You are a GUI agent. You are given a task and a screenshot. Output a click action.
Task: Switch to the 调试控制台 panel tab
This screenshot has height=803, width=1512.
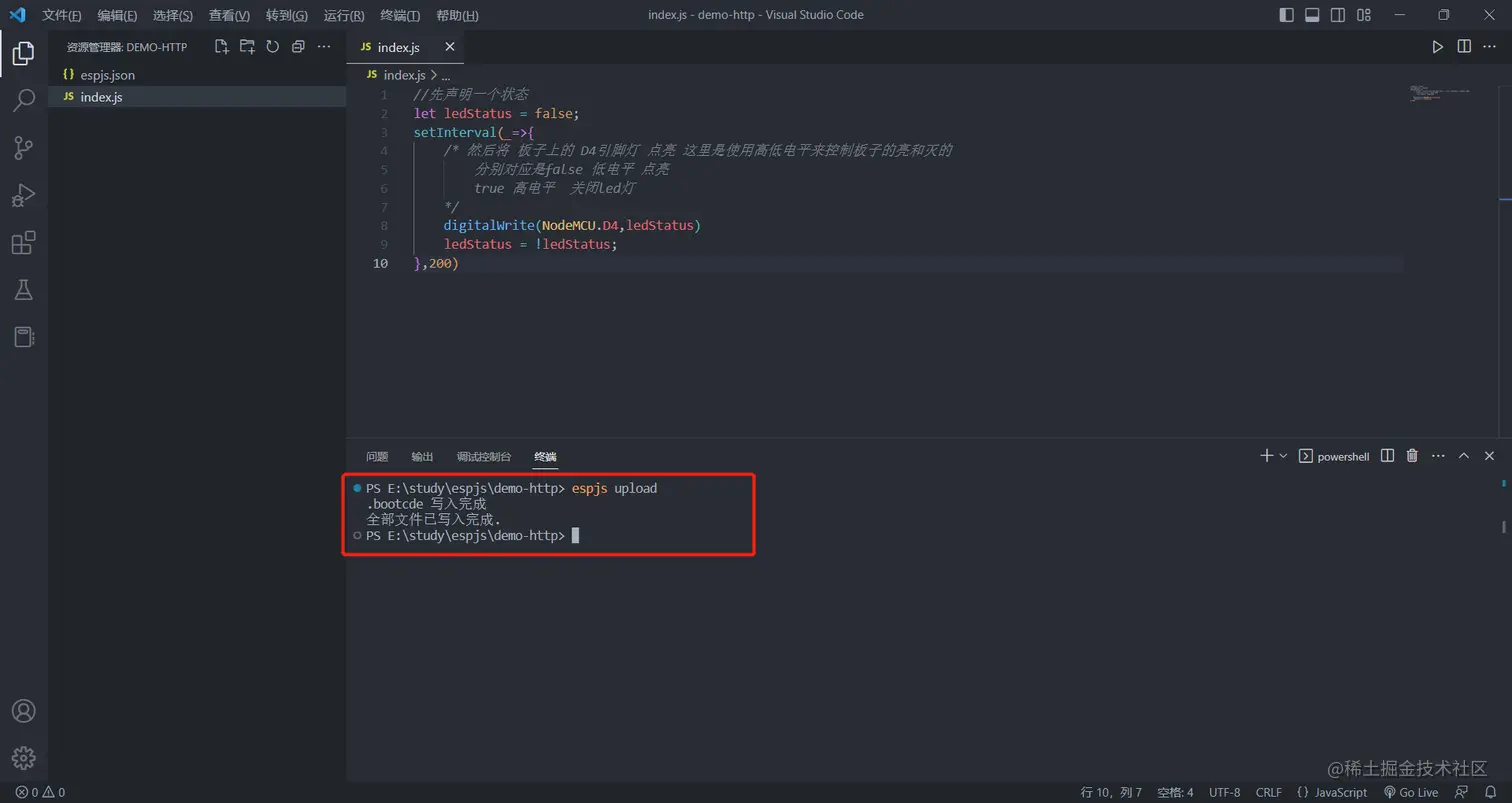tap(484, 456)
